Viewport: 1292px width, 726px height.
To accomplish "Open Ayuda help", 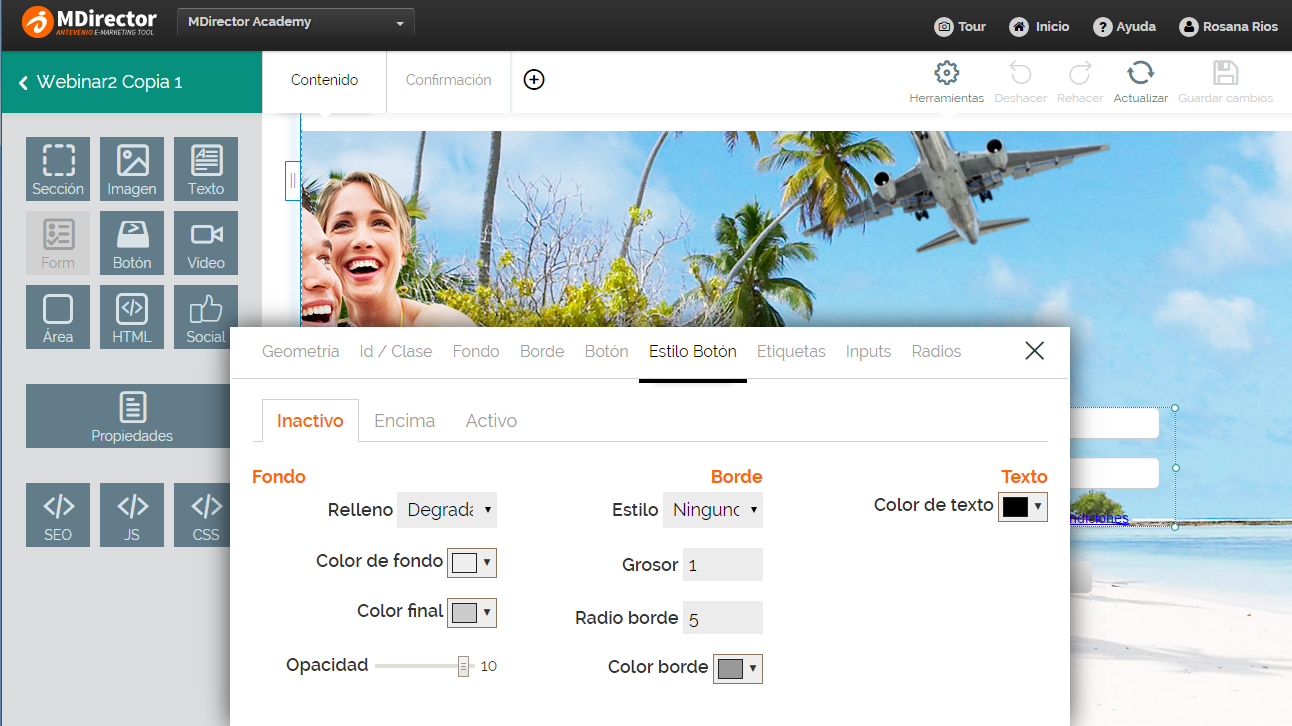I will tap(1124, 27).
